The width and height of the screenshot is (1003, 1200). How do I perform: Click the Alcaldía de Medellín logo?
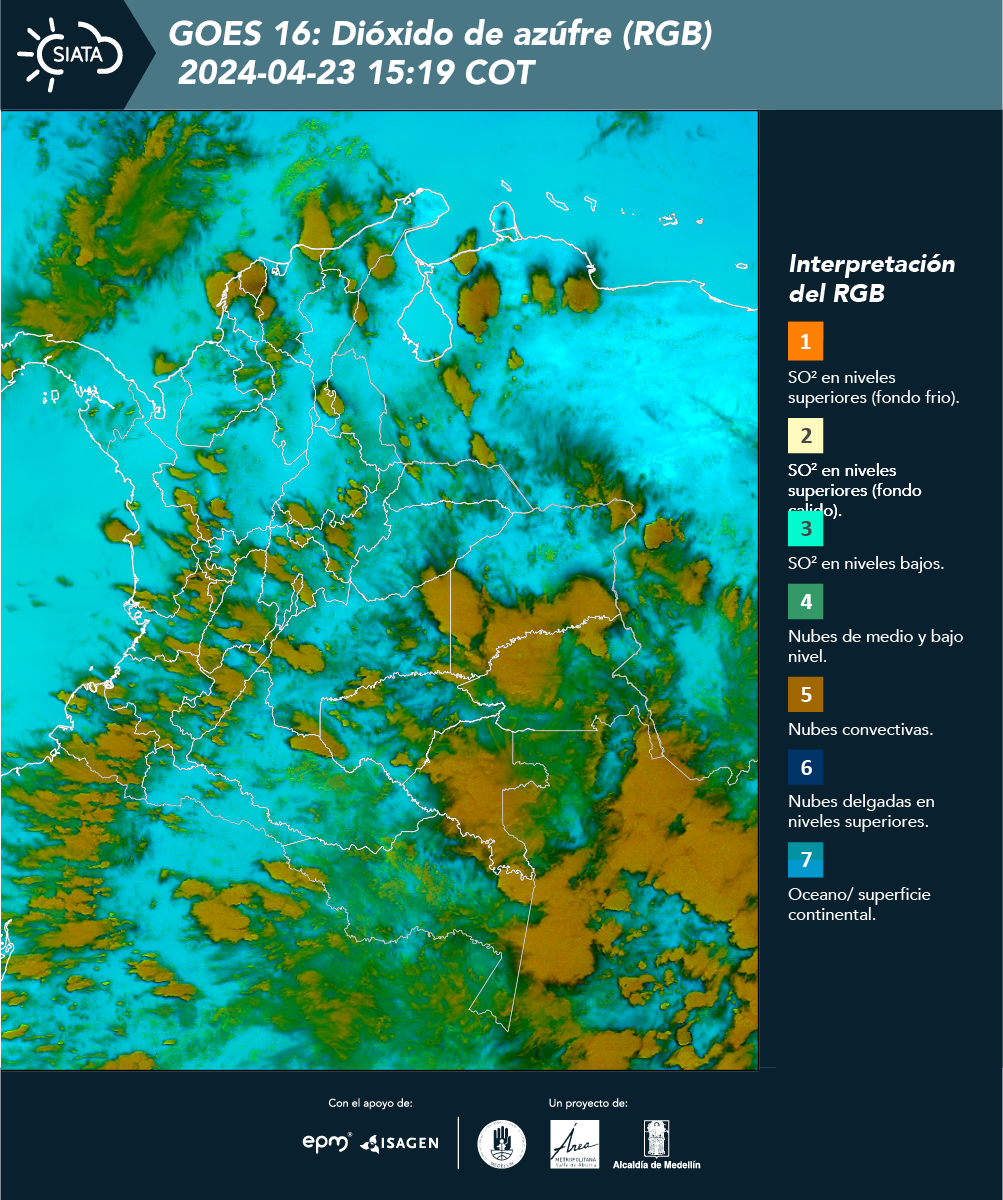(657, 1144)
